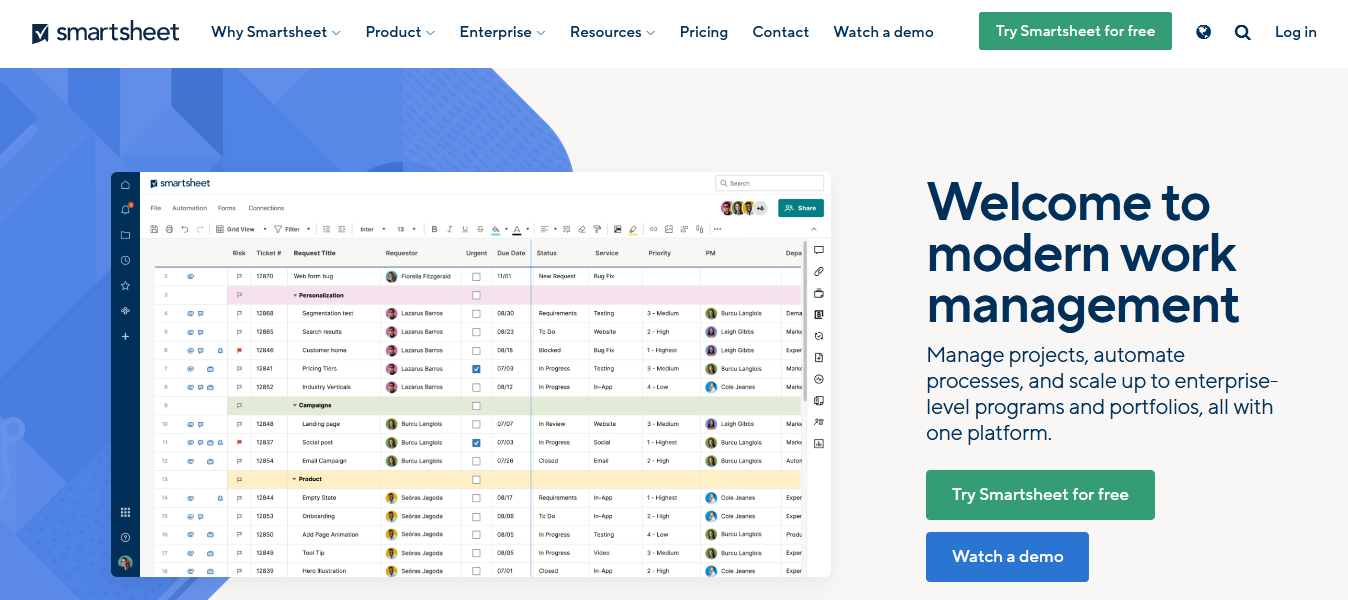Viewport: 1348px width, 600px height.
Task: Click the plus icon in app sidebar
Action: click(x=125, y=337)
